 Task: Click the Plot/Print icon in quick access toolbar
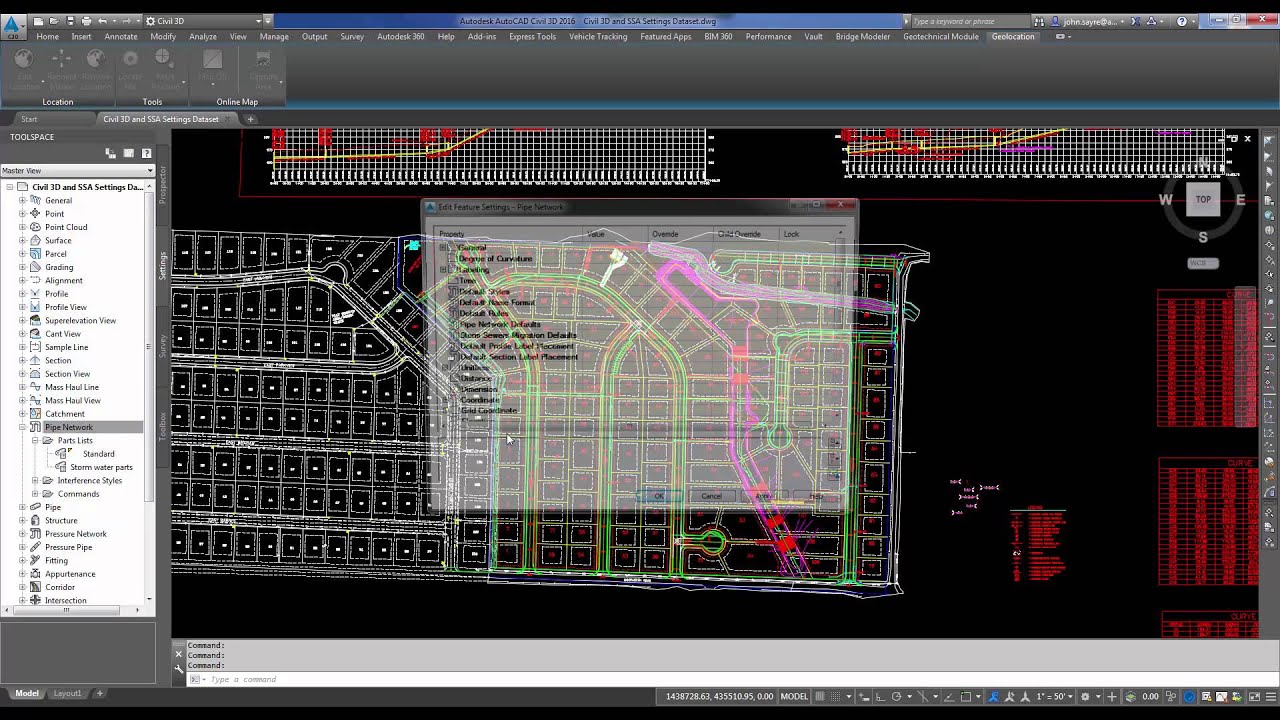(x=87, y=20)
